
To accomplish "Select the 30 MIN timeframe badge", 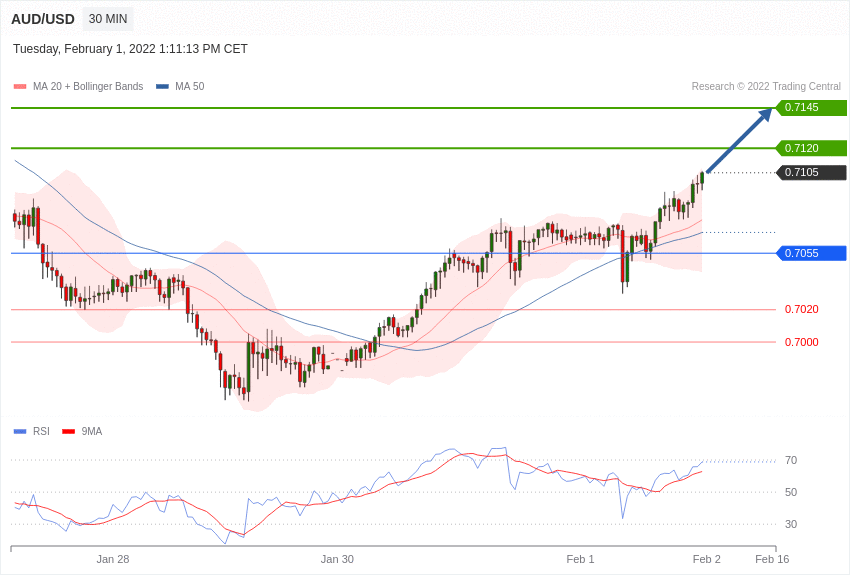I will pos(108,19).
